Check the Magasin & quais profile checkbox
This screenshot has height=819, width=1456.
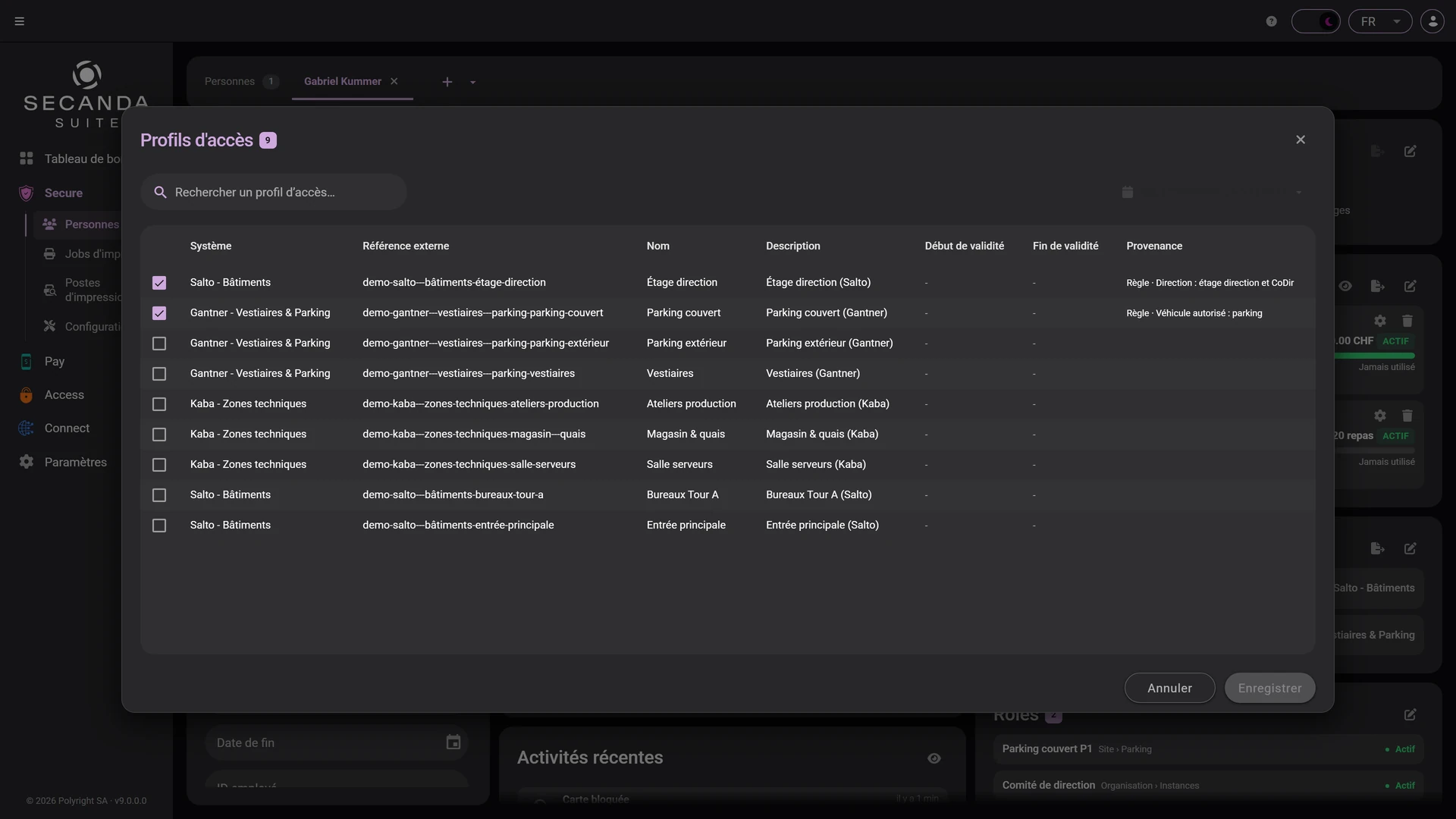pyautogui.click(x=159, y=435)
